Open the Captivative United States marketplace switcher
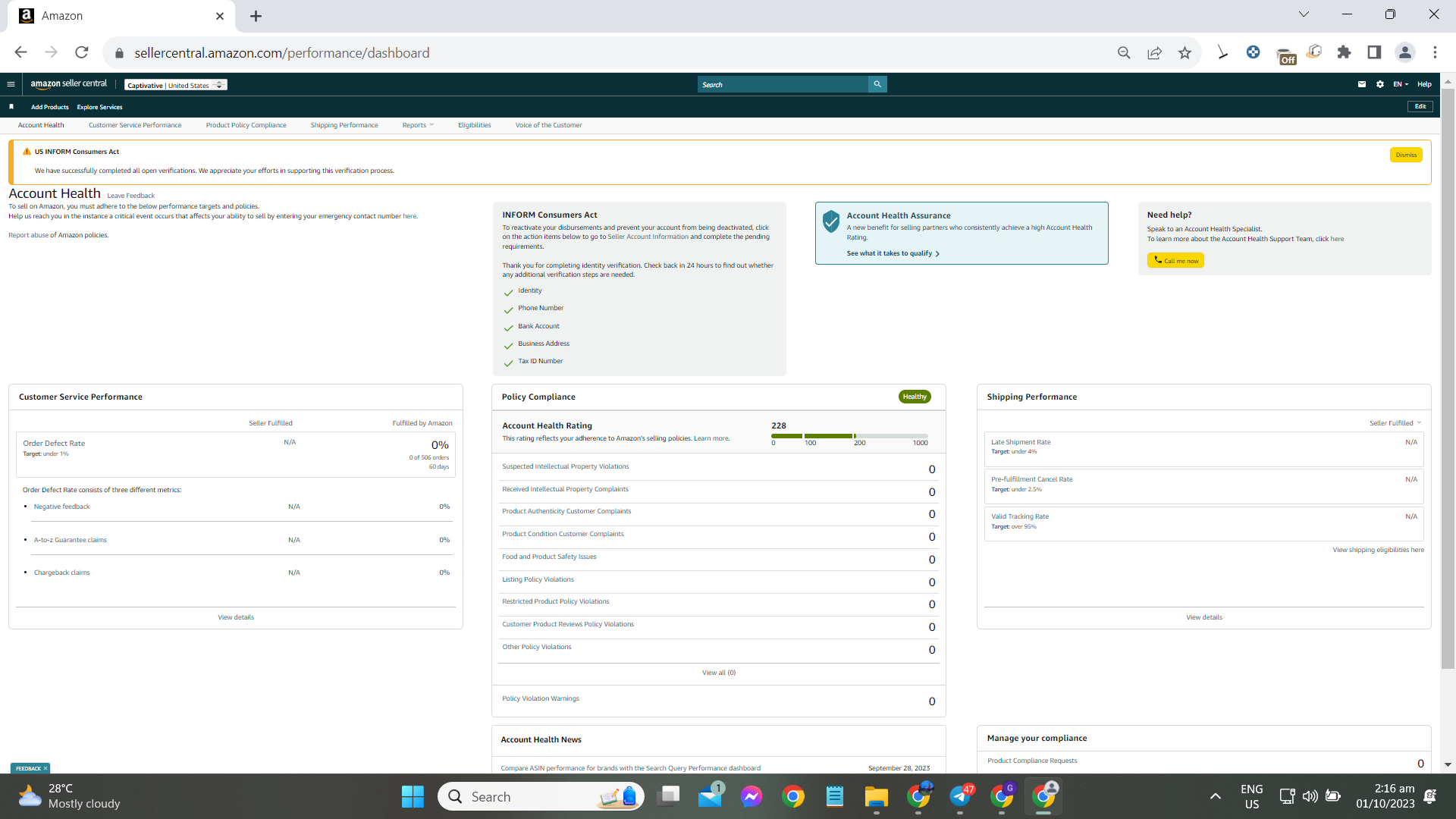The image size is (1456, 819). tap(176, 85)
